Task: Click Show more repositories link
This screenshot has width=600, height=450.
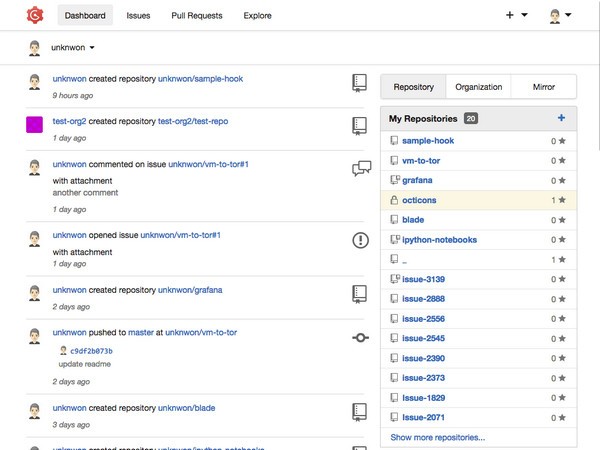Action: click(438, 437)
